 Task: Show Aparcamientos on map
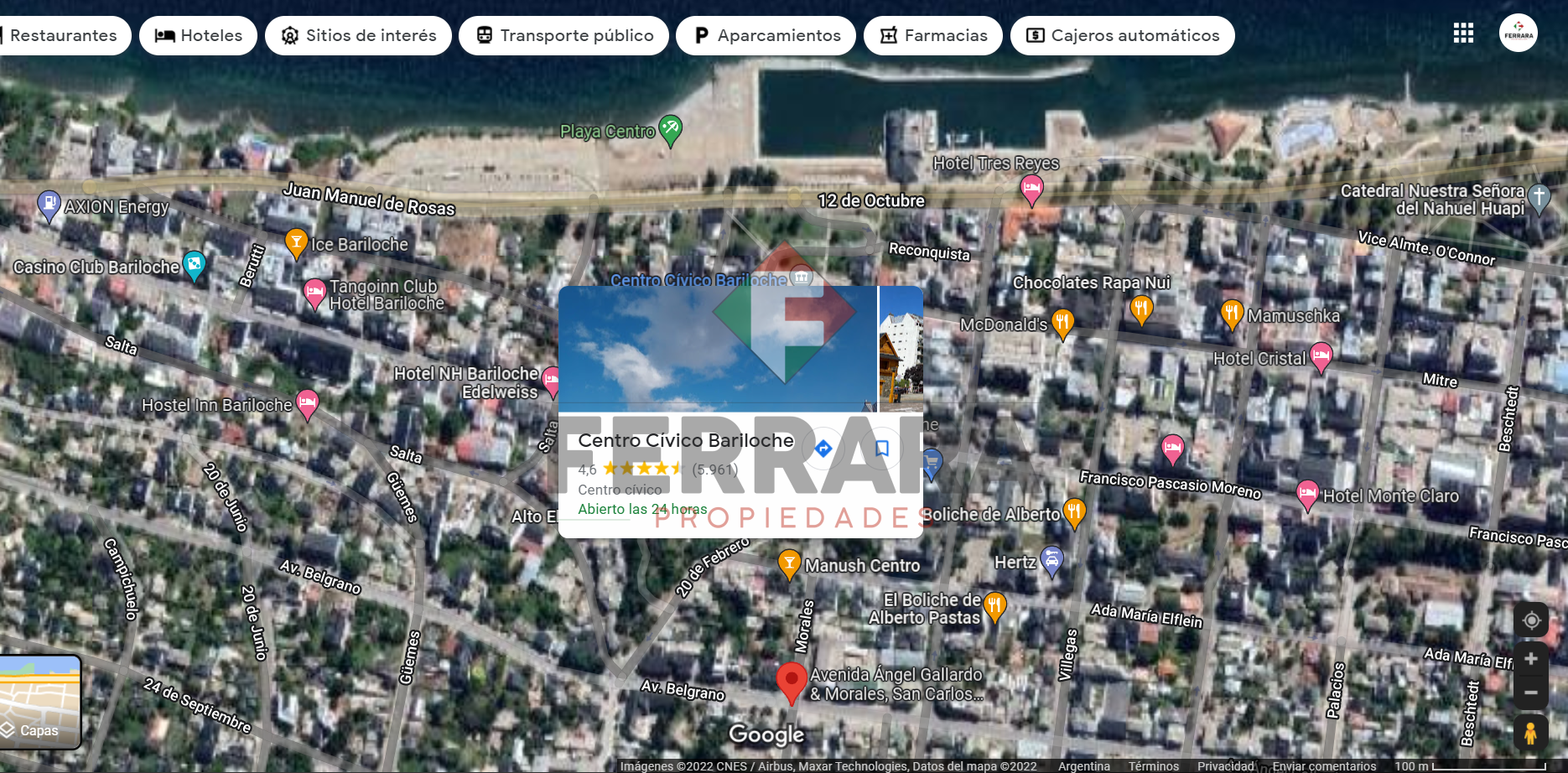click(766, 35)
